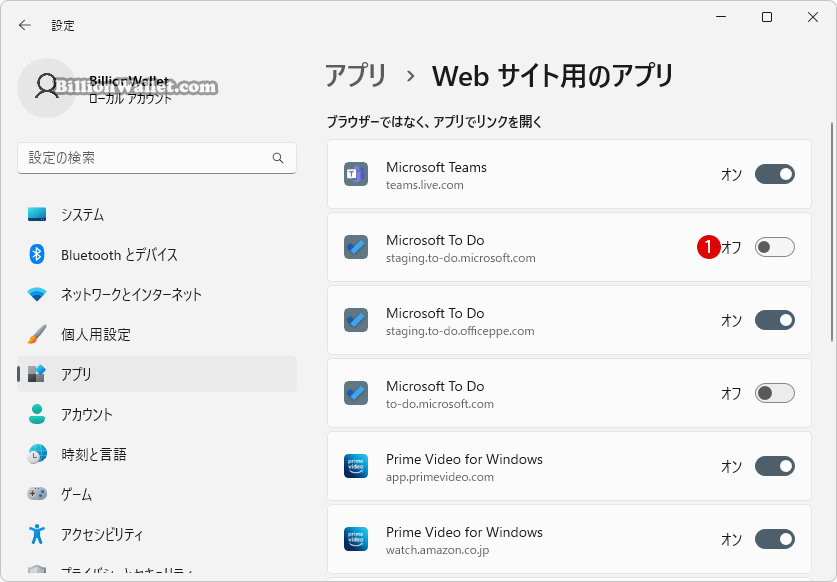Open アクセシビリティ category
Viewport: 837px width, 582px height.
(157, 534)
